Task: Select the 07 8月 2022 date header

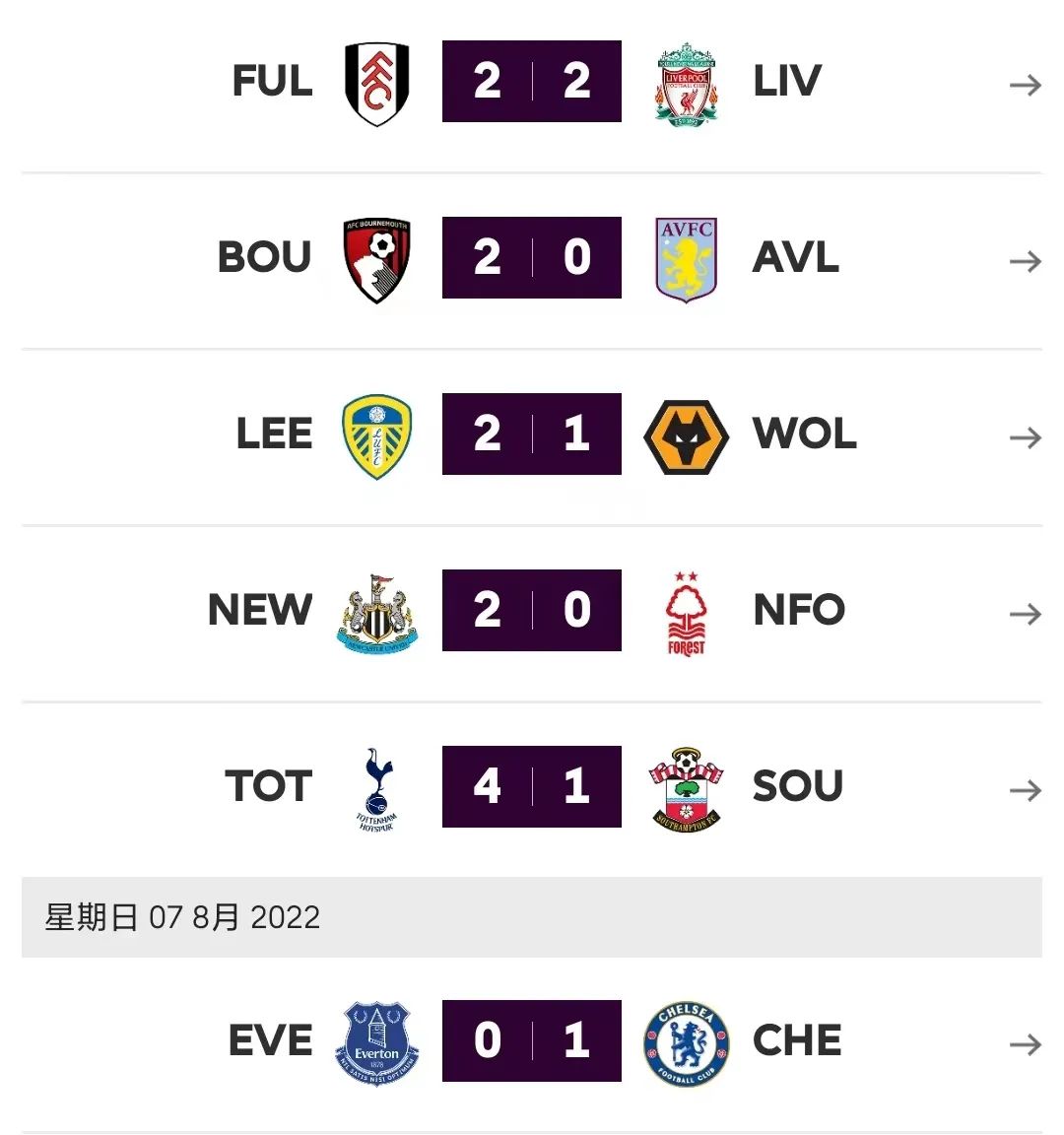Action: (183, 917)
